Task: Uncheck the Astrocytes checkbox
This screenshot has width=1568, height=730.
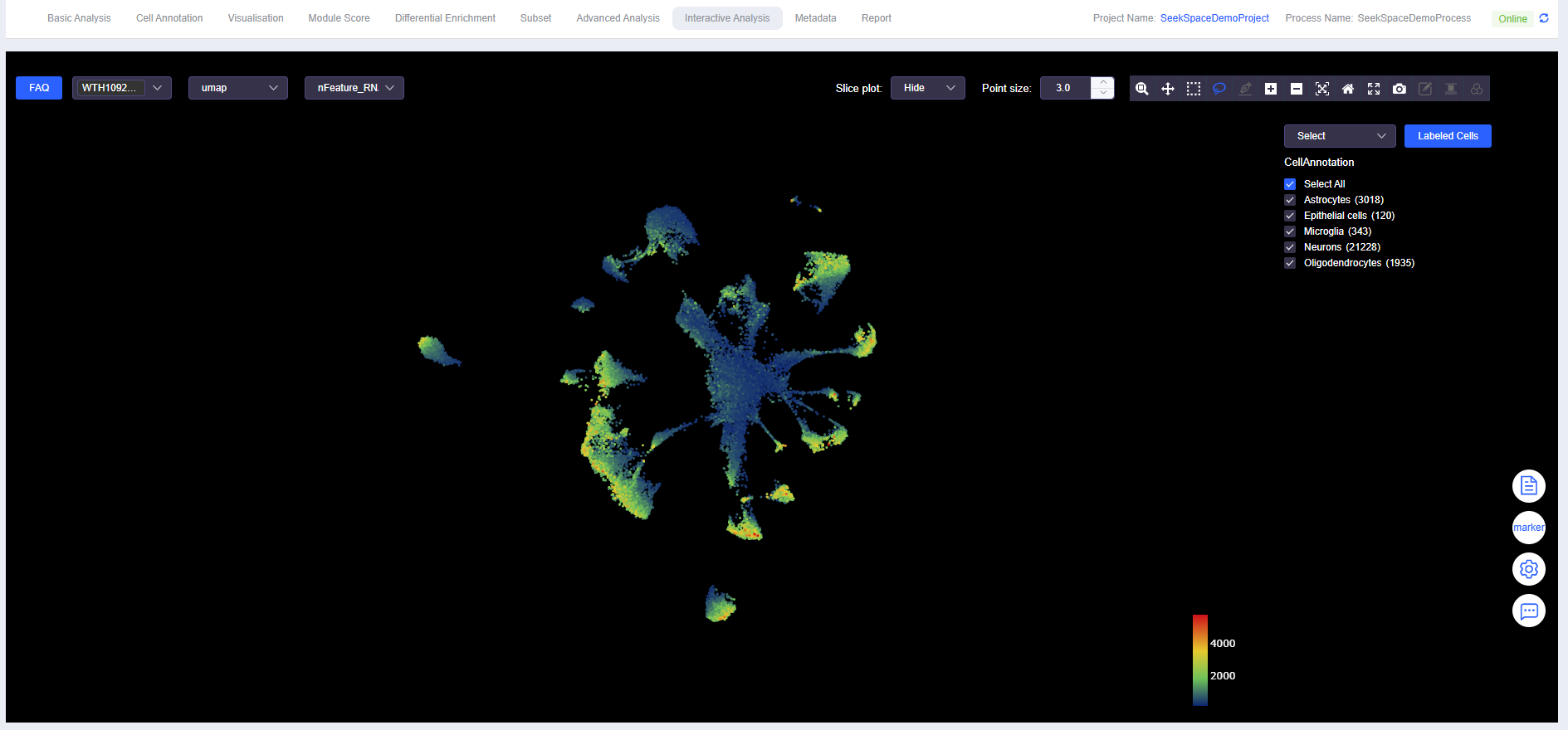Action: click(1290, 200)
